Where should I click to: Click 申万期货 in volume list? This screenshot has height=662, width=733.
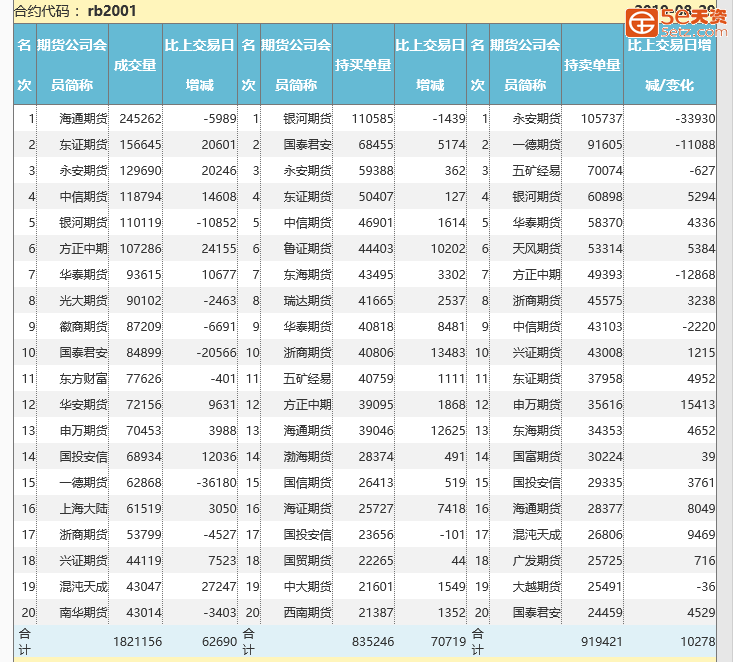coord(83,431)
